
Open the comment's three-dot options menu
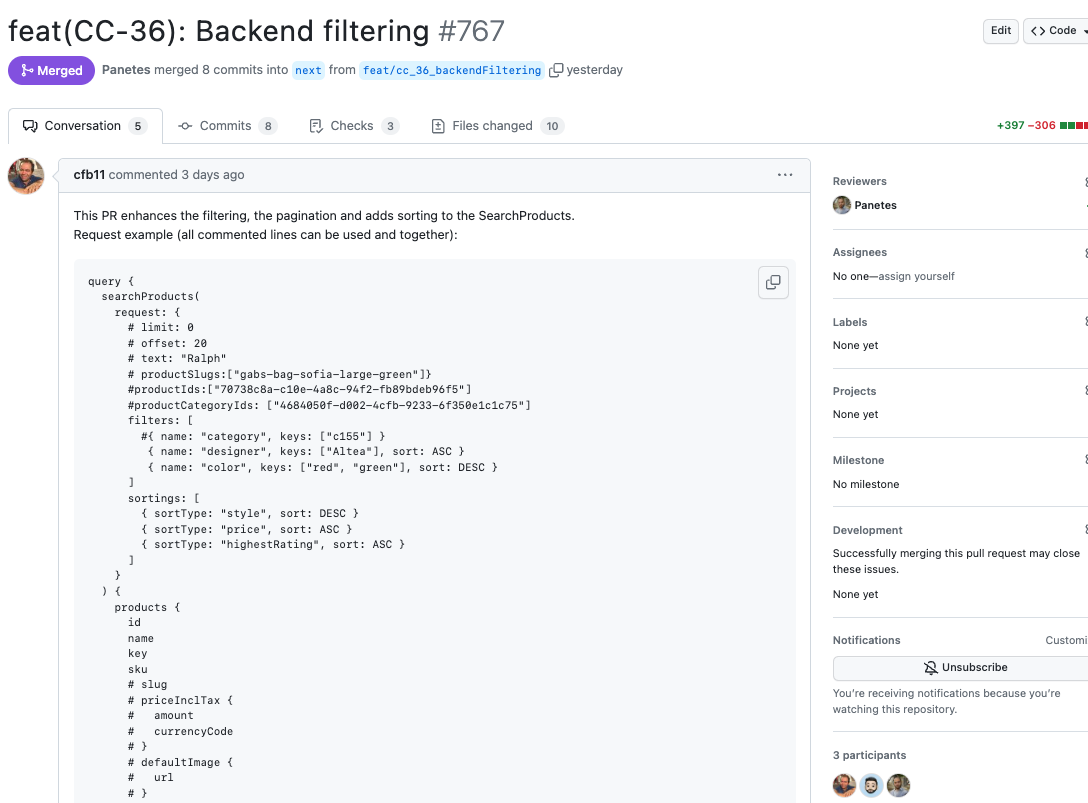point(785,175)
